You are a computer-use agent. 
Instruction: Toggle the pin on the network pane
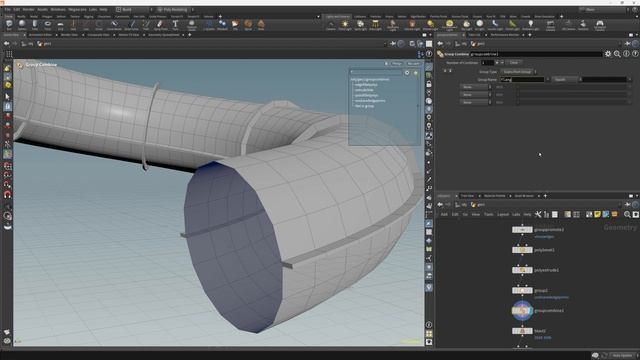pos(628,204)
